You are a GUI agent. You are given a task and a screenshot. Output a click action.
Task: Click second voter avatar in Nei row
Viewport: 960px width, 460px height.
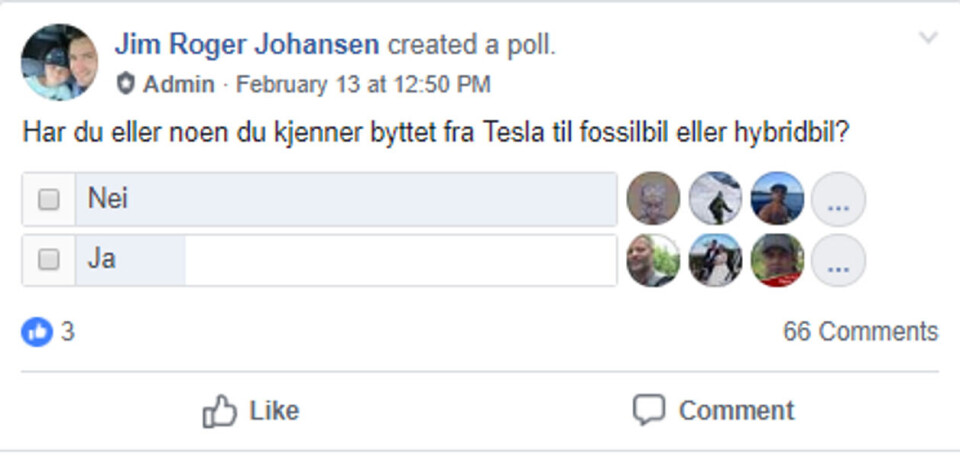pos(715,199)
